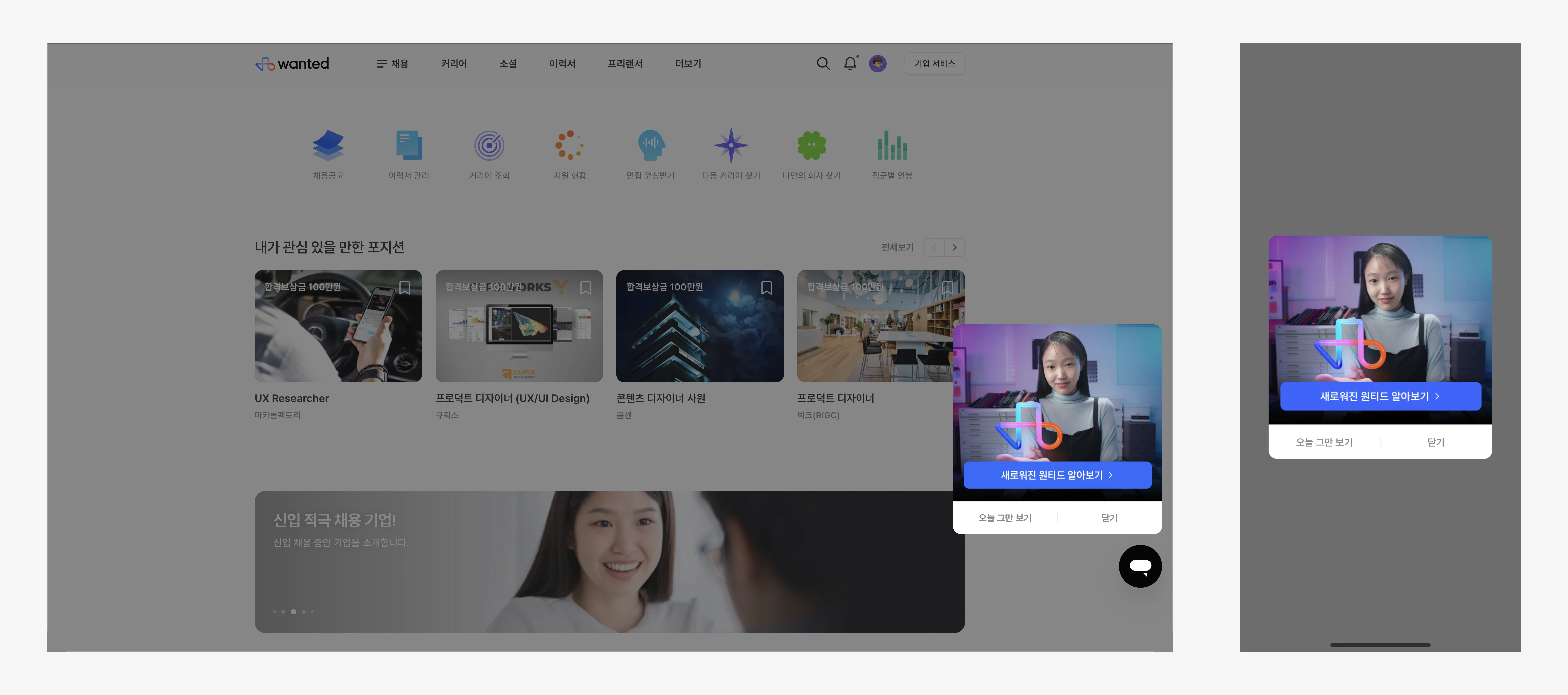
Task: Open the 커리어 조회 target icon
Action: (x=489, y=145)
